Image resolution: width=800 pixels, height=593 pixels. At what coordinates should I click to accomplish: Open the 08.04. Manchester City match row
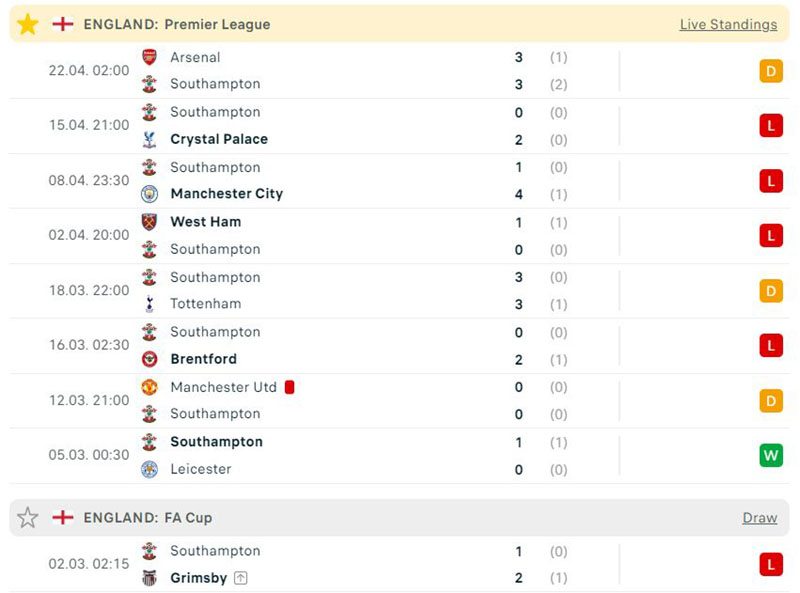pyautogui.click(x=400, y=181)
